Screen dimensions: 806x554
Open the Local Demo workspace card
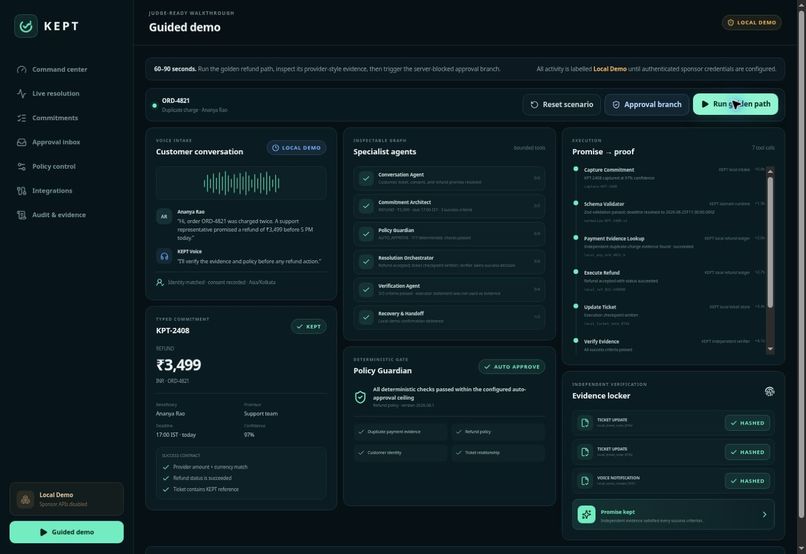66,498
